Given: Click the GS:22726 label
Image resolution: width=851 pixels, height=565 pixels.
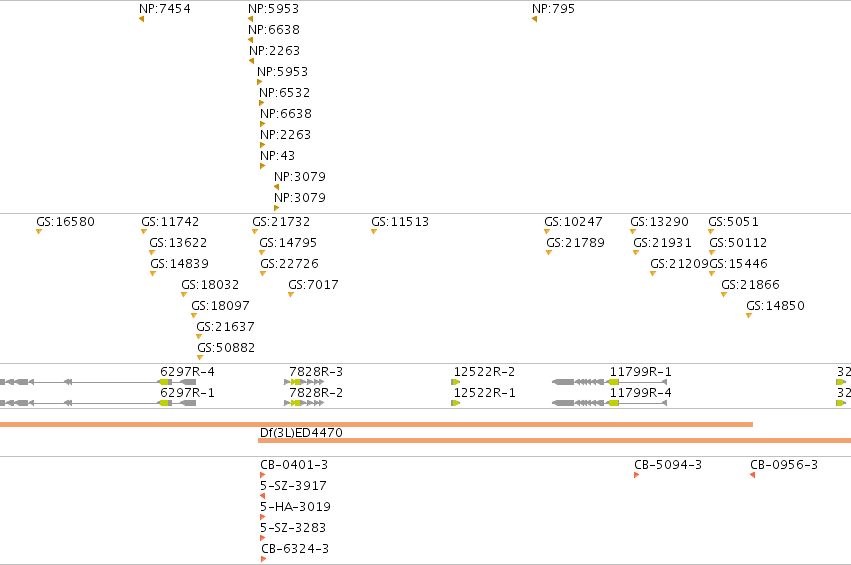Looking at the screenshot, I should pyautogui.click(x=289, y=264).
